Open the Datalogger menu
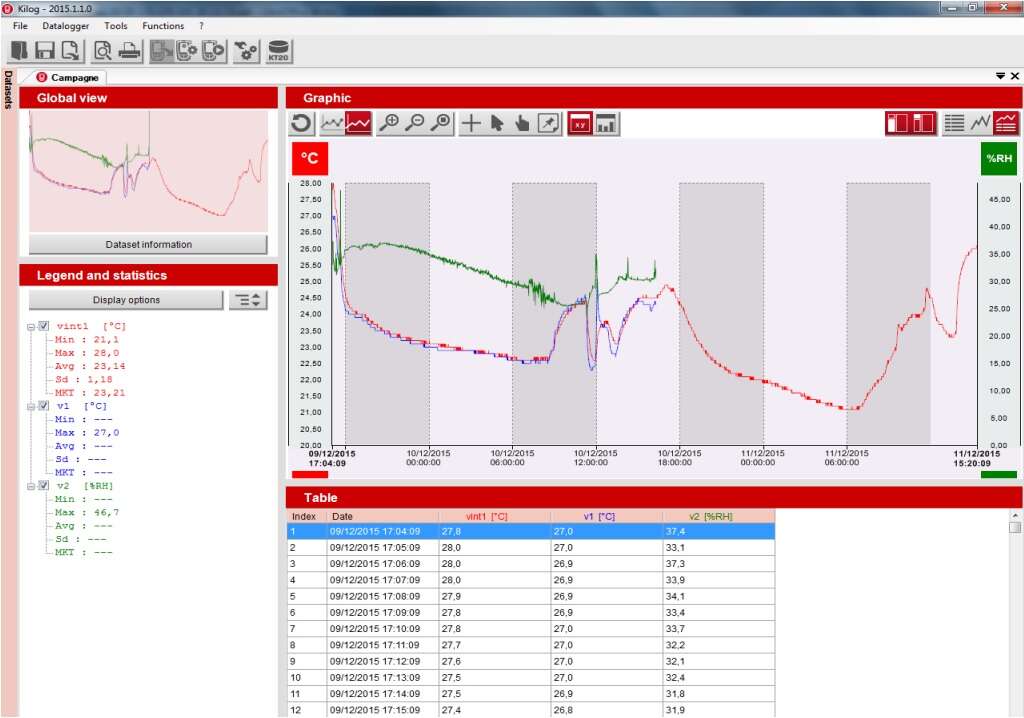This screenshot has width=1024, height=718. 65,26
